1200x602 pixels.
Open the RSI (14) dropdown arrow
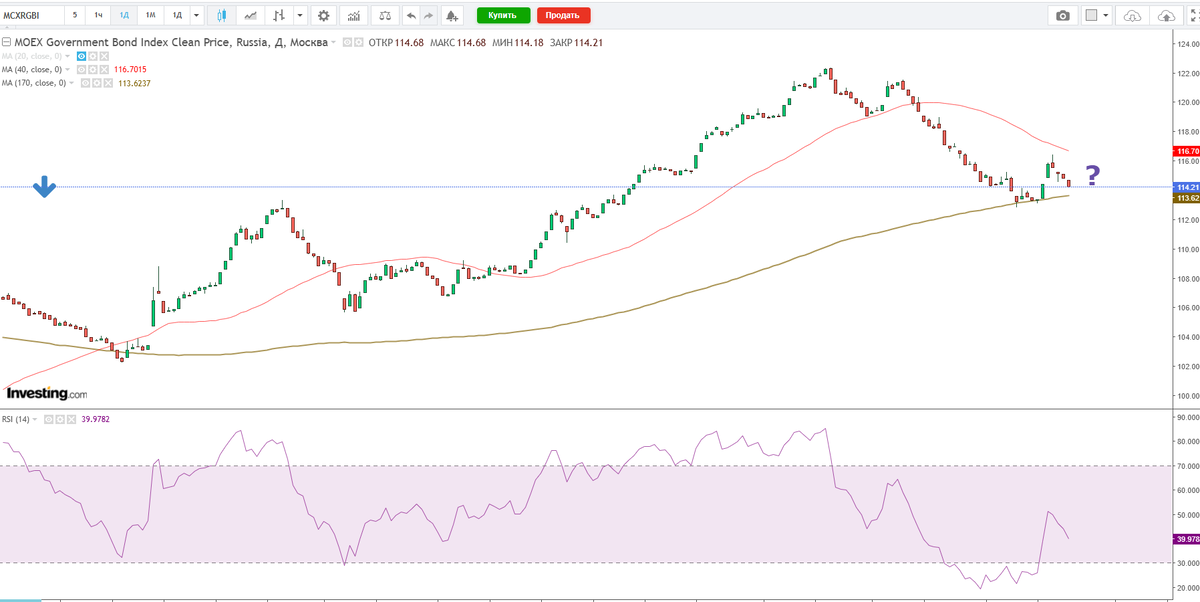point(35,419)
